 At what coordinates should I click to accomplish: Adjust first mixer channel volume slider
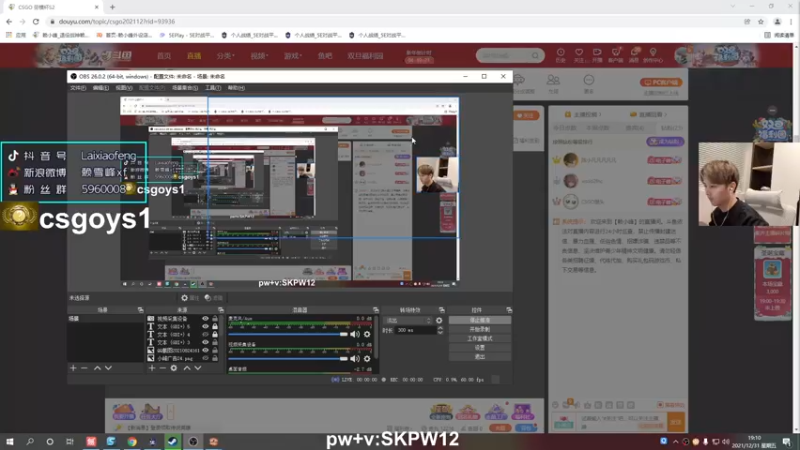(288, 334)
